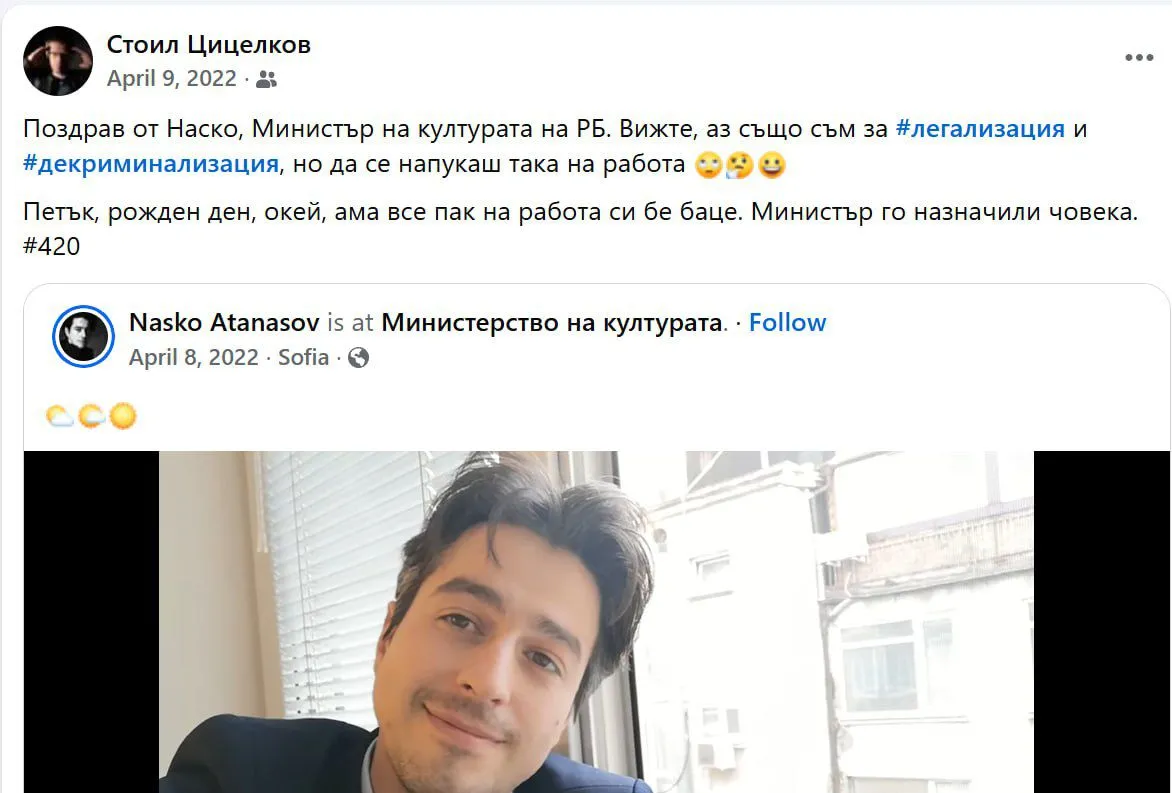Viewport: 1172px width, 793px height.
Task: Click the sun emoji in the shared post
Action: tap(123, 416)
